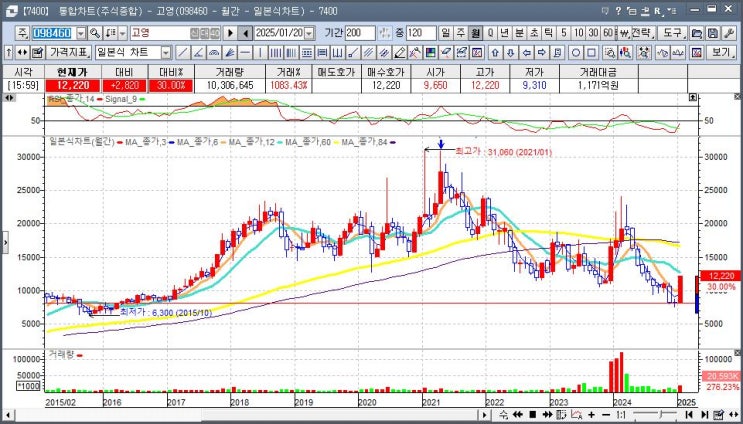Open the 보기 view dropdown
Viewport: 743px width, 424px height.
pos(722,53)
